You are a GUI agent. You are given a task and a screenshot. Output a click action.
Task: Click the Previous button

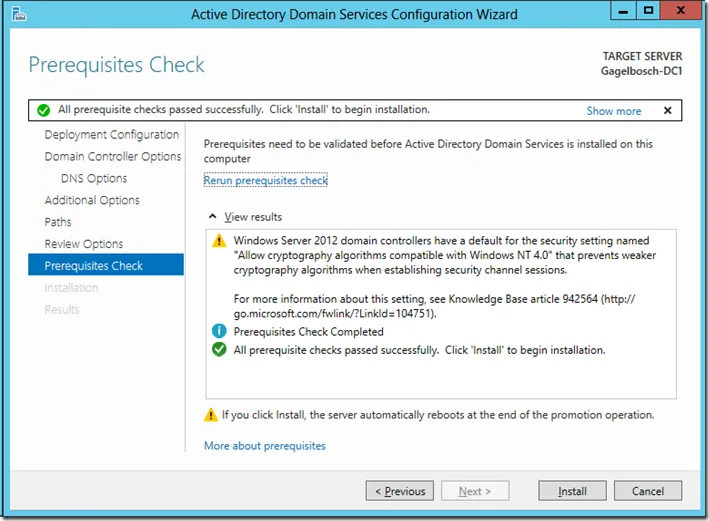tap(400, 491)
